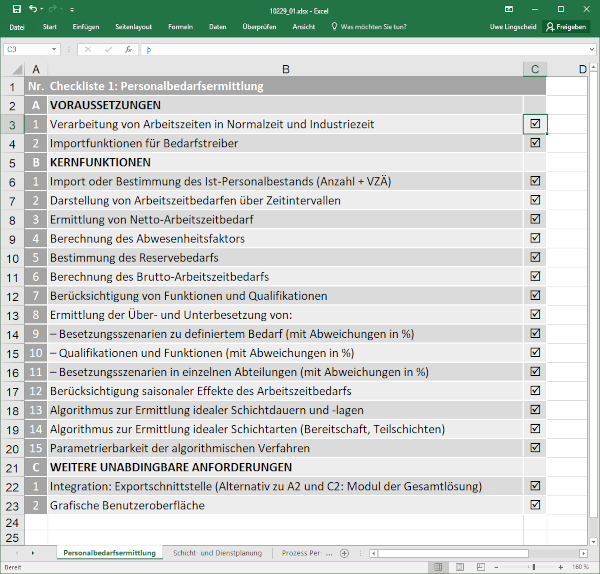Open the Einfügen ribbon tab
This screenshot has width=600, height=574.
(x=86, y=27)
